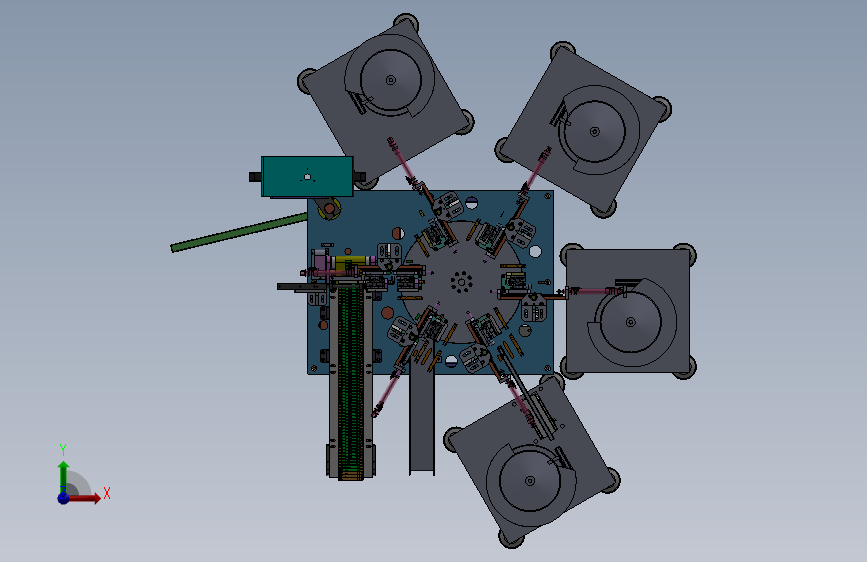Select the long green angled rod
Image resolution: width=867 pixels, height=562 pixels.
[x=239, y=232]
